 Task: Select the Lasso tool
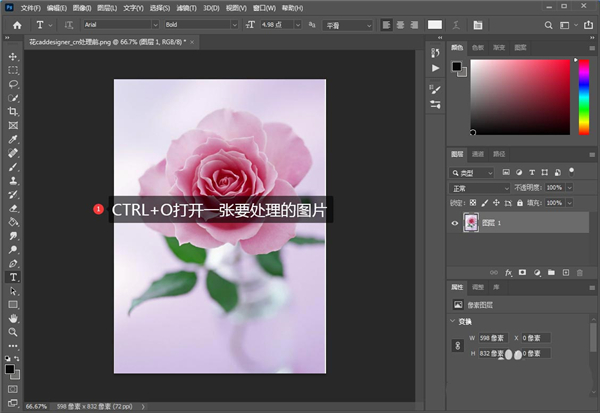tap(13, 85)
